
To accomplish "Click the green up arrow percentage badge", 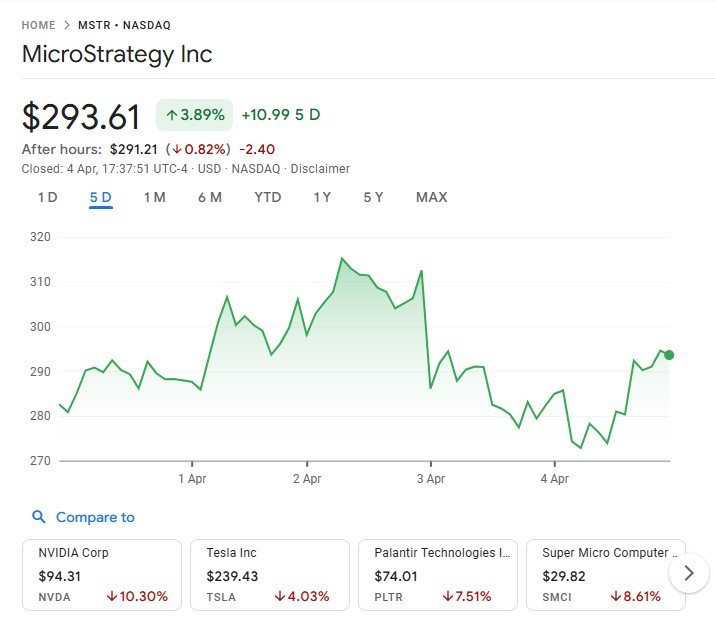I will pos(194,115).
